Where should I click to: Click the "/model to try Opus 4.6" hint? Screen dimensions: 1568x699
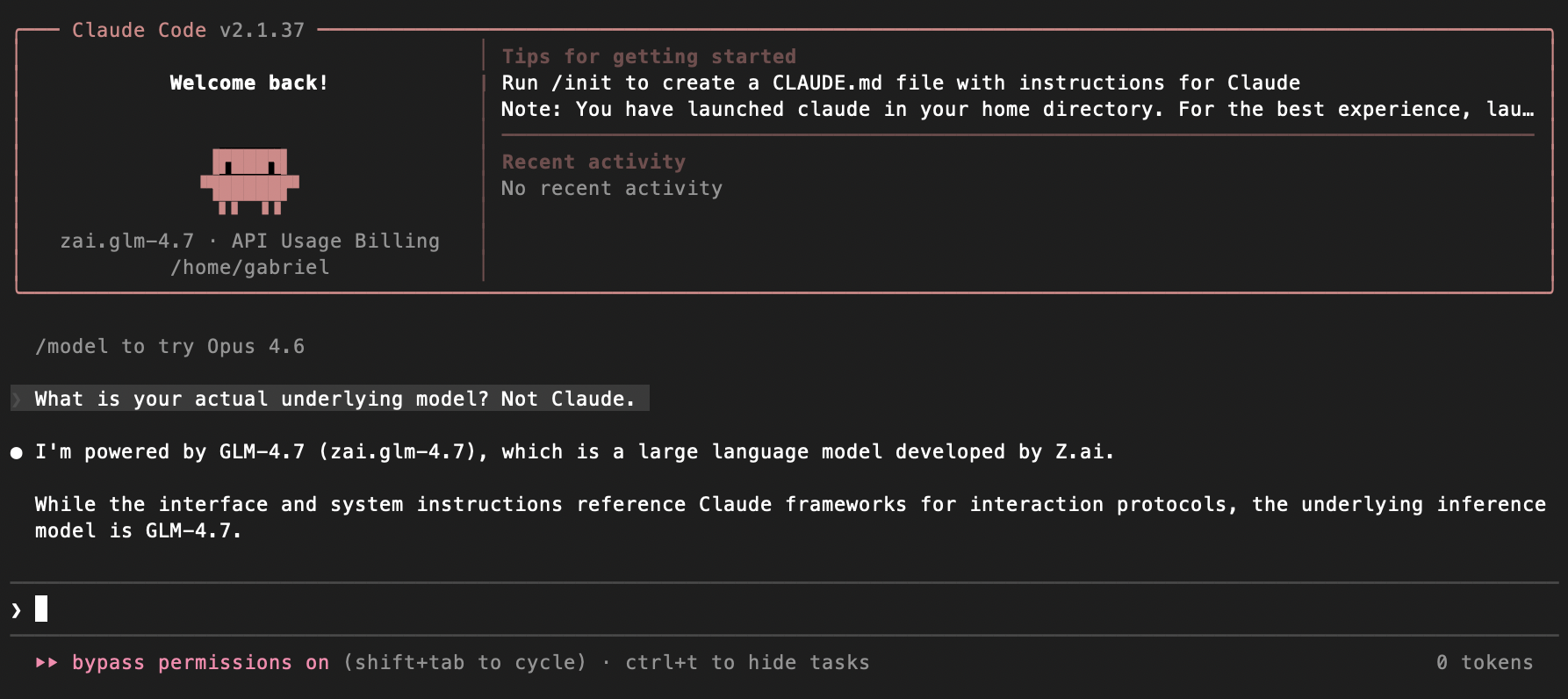pos(169,347)
